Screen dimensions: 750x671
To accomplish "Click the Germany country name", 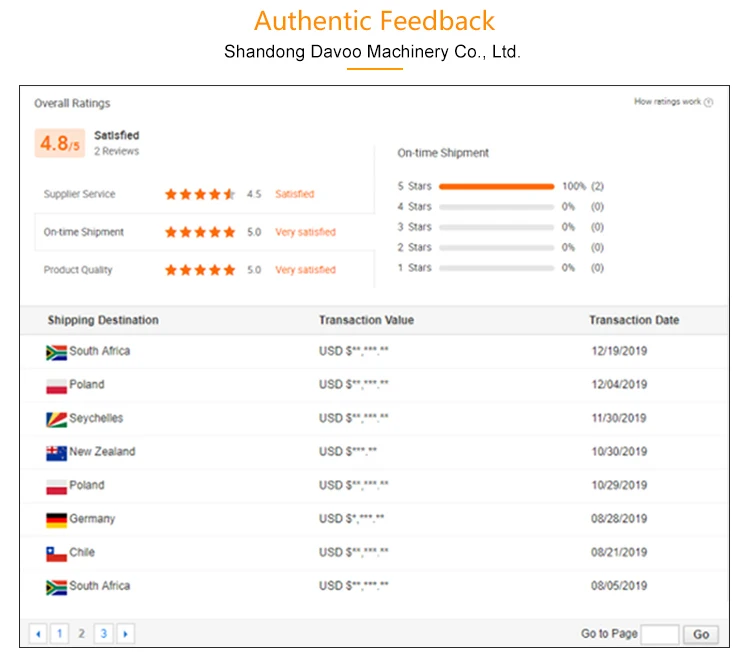I will coord(92,519).
